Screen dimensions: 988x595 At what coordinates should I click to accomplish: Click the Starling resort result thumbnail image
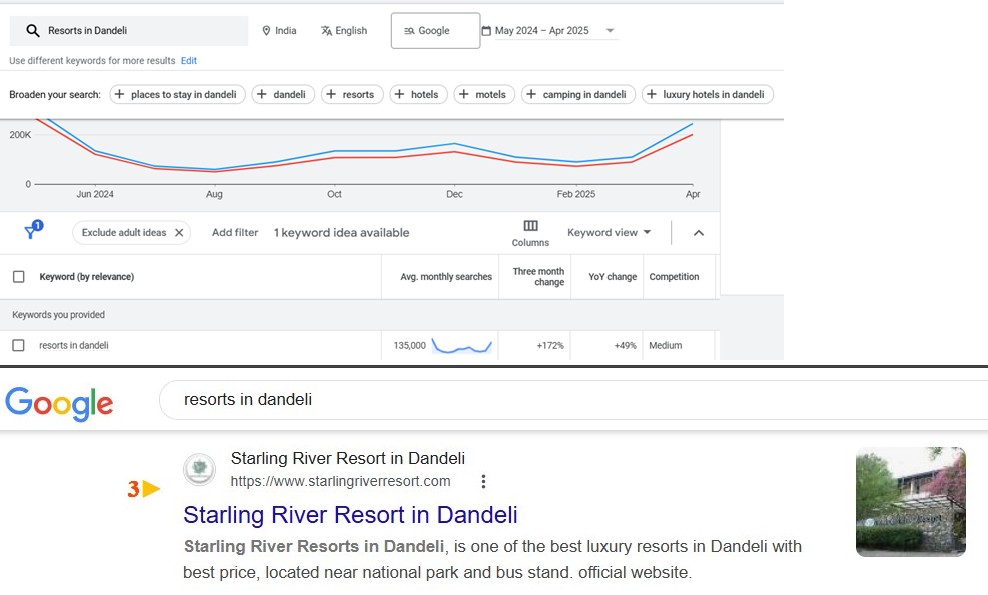(910, 501)
